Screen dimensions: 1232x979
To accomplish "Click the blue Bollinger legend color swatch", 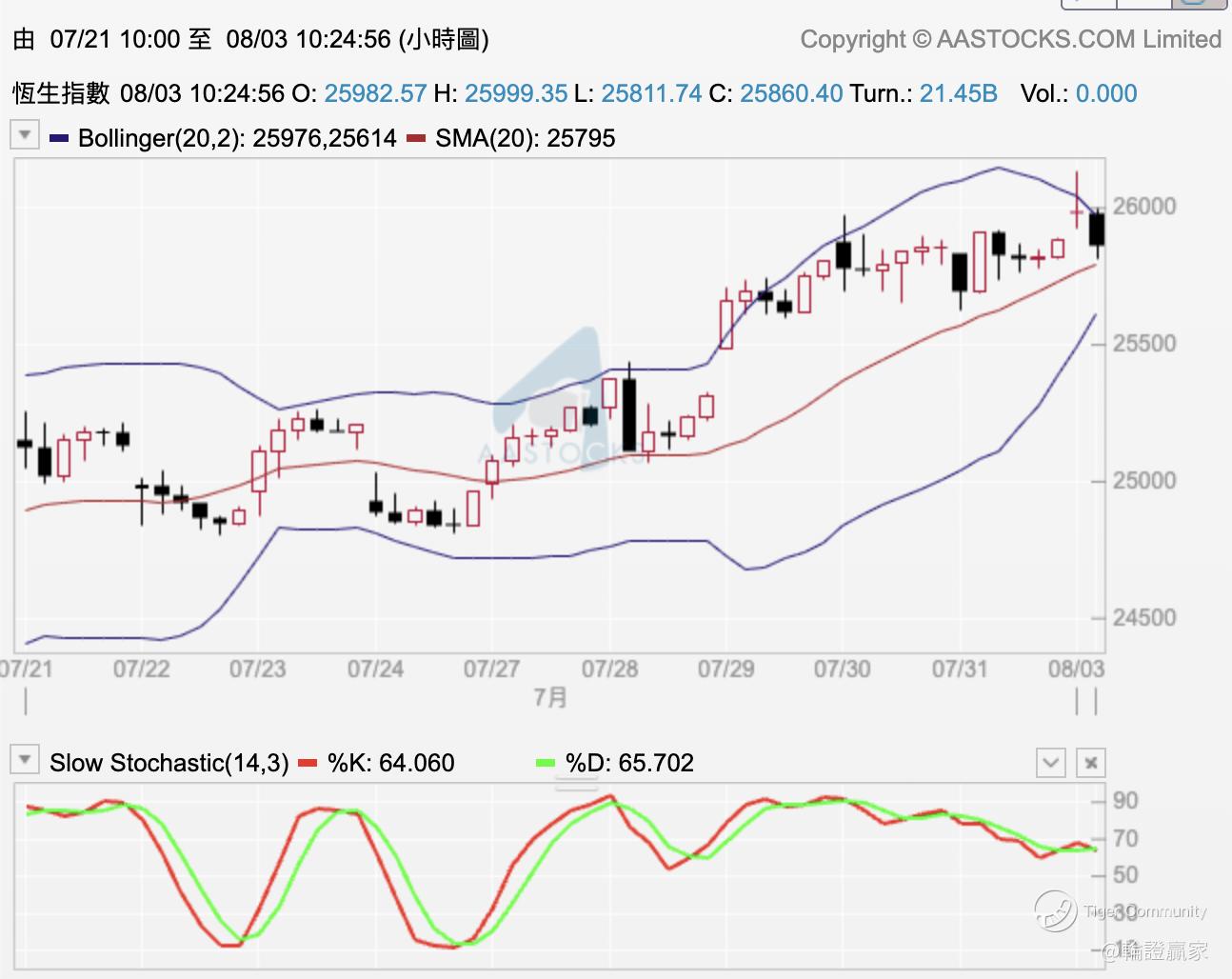I will point(59,139).
